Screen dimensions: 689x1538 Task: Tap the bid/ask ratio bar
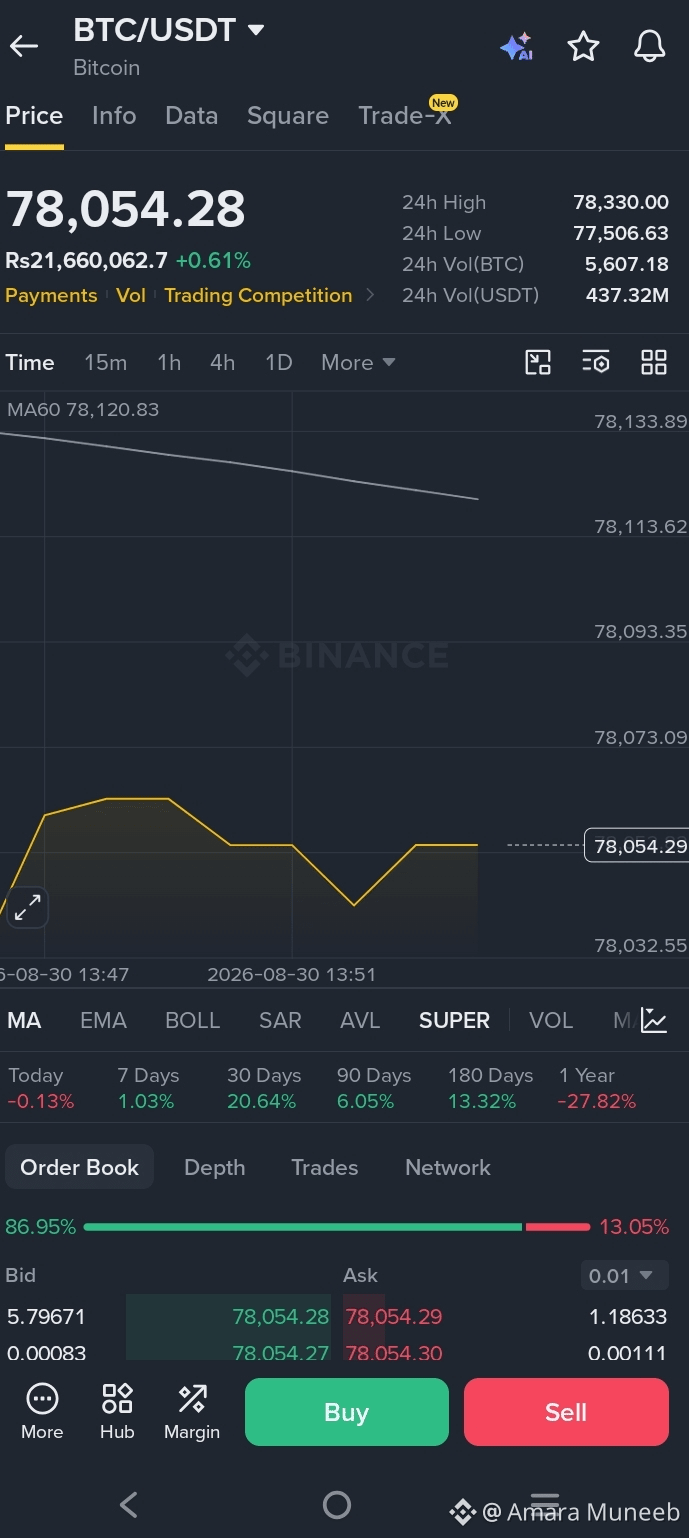coord(337,1227)
